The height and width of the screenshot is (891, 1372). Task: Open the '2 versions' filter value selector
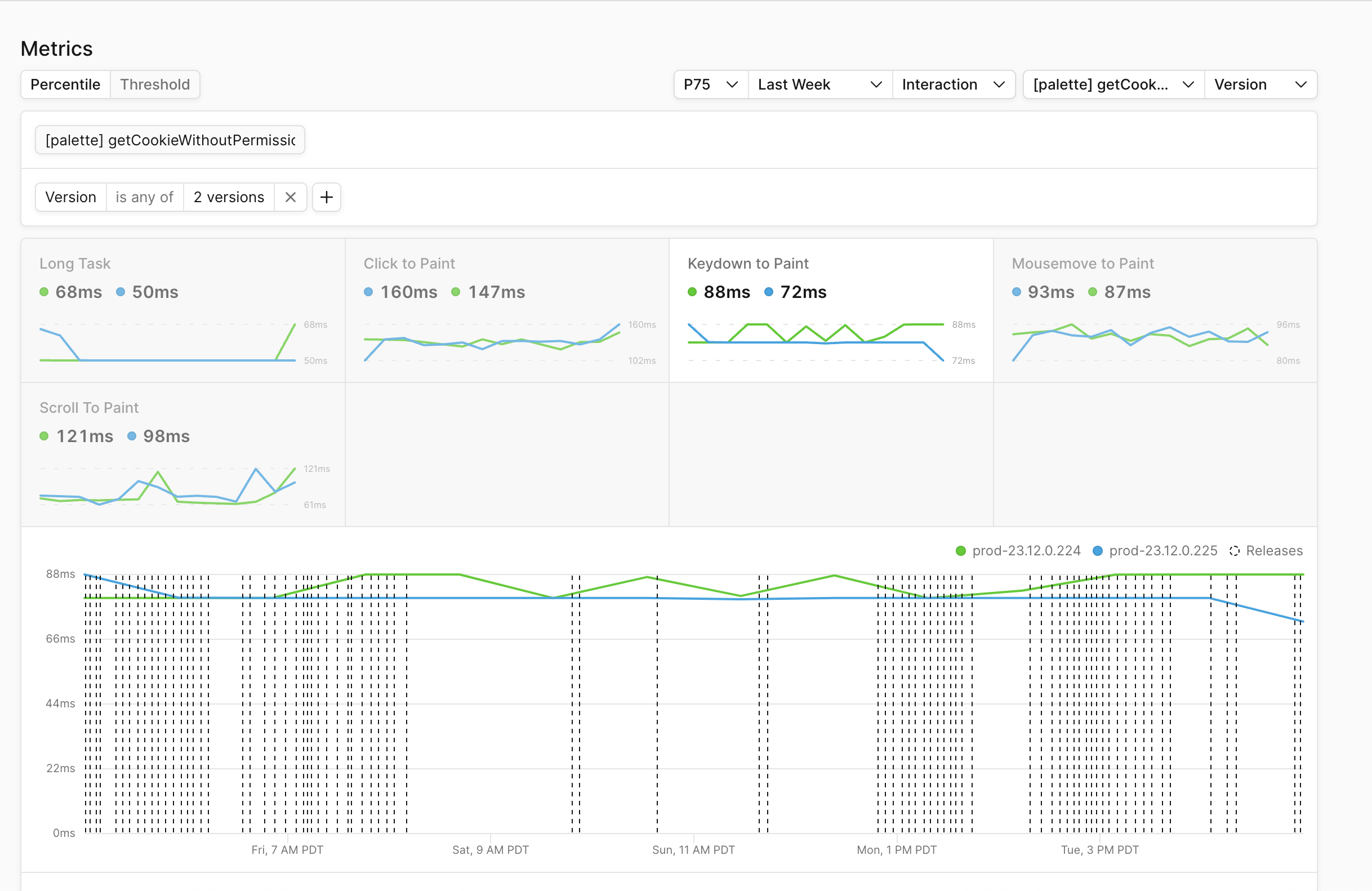point(229,197)
